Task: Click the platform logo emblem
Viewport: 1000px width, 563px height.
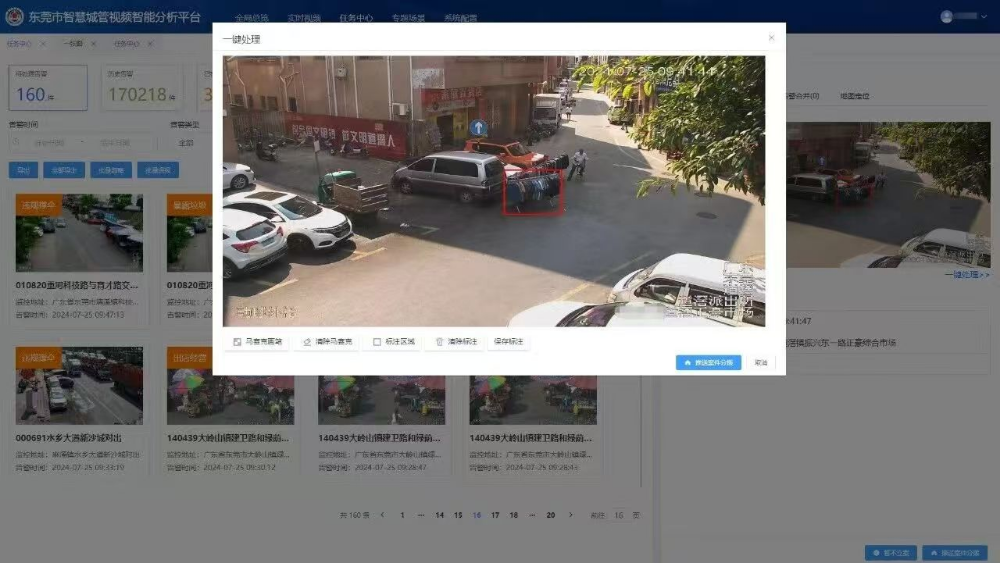Action: 14,17
